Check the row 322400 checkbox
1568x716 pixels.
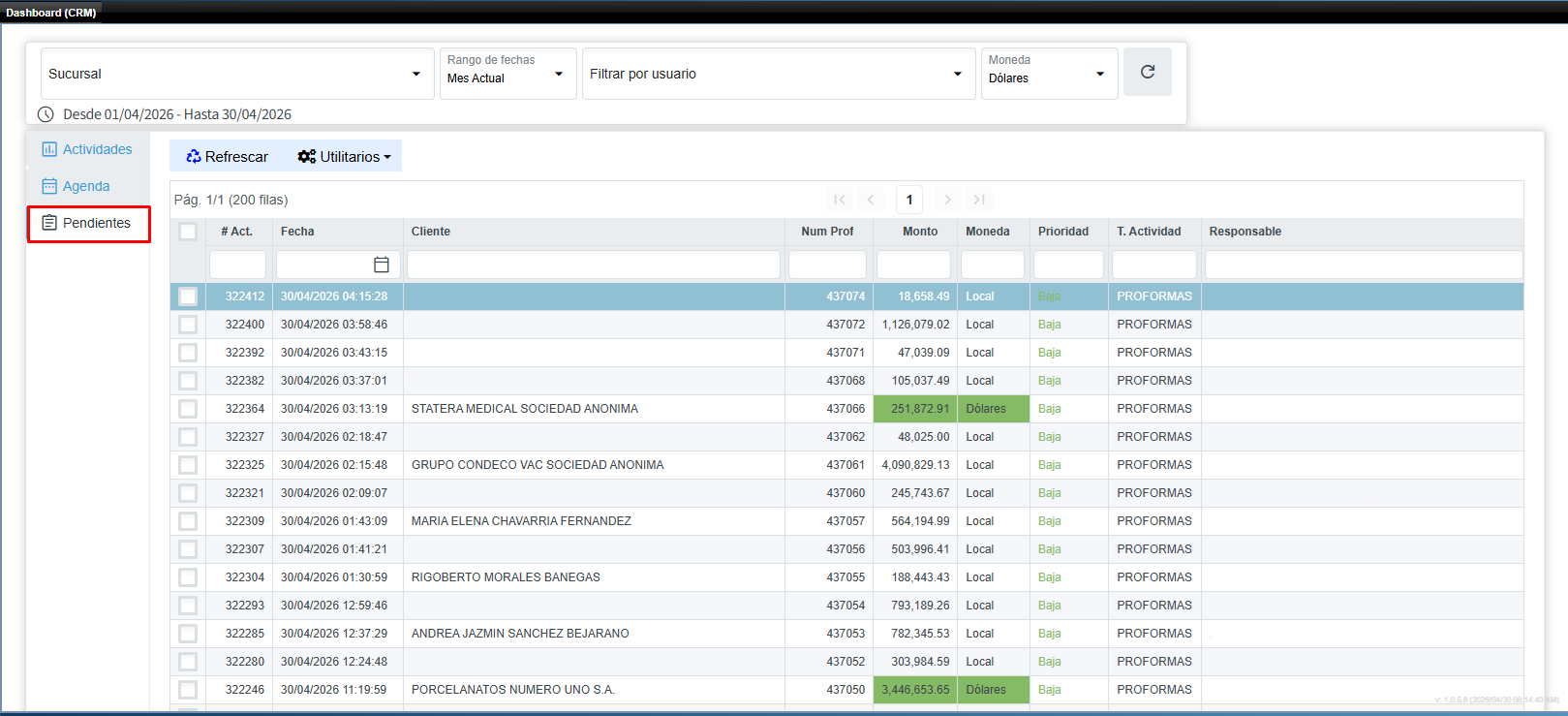pos(188,325)
